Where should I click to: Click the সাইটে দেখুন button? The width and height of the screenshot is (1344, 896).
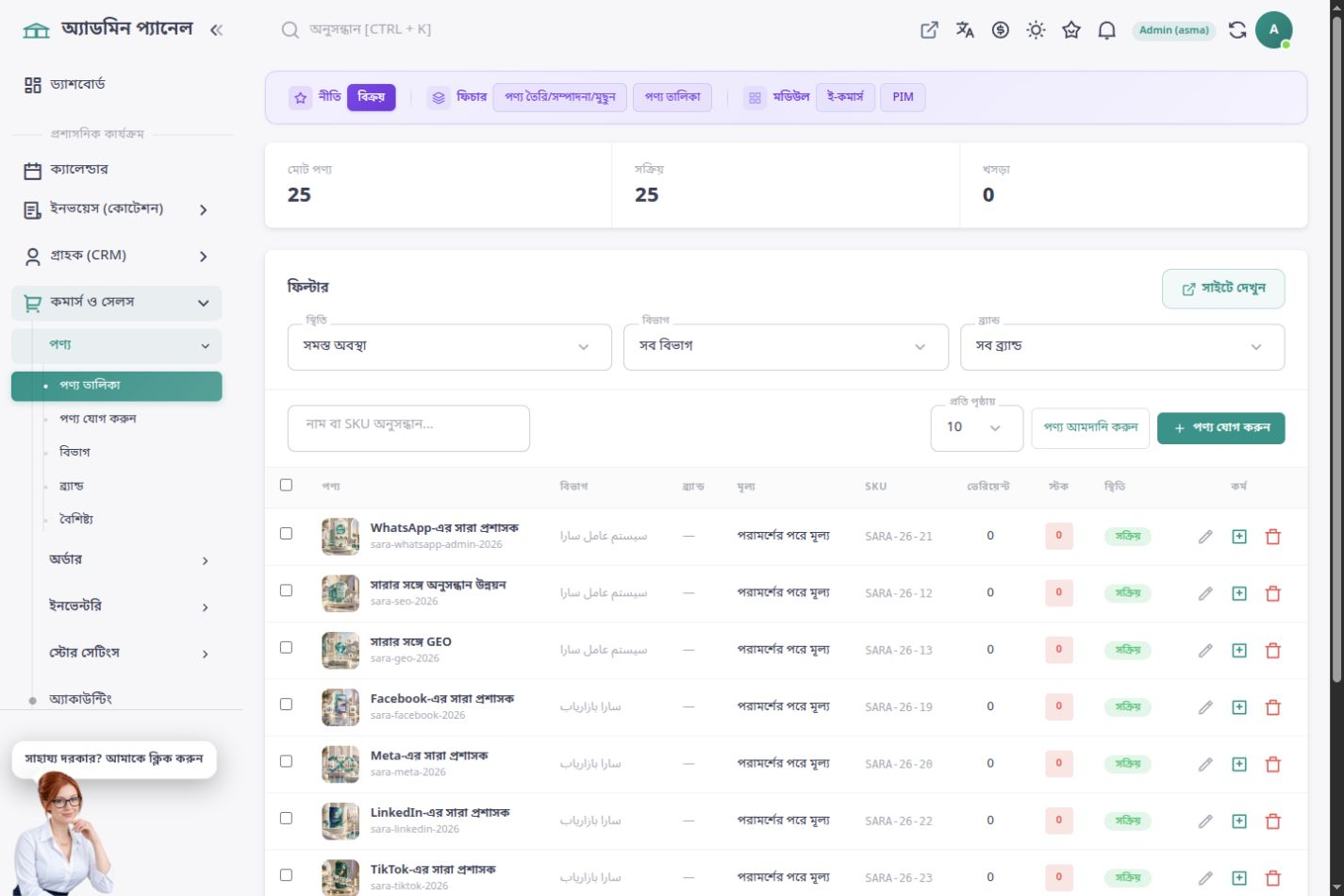1223,289
